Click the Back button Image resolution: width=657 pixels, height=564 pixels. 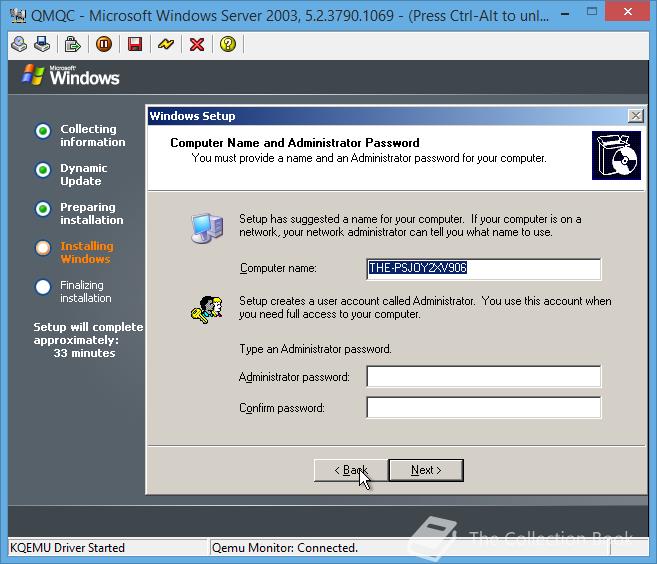(351, 470)
